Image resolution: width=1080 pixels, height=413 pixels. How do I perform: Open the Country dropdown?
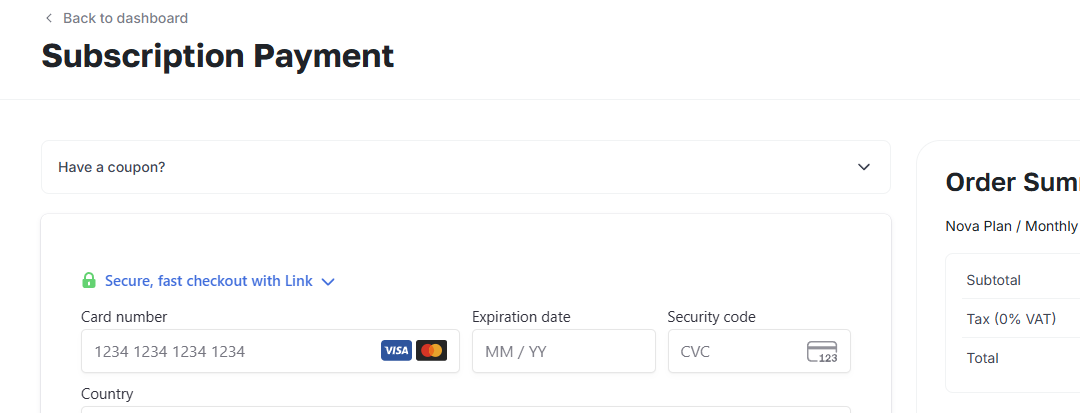[465, 408]
